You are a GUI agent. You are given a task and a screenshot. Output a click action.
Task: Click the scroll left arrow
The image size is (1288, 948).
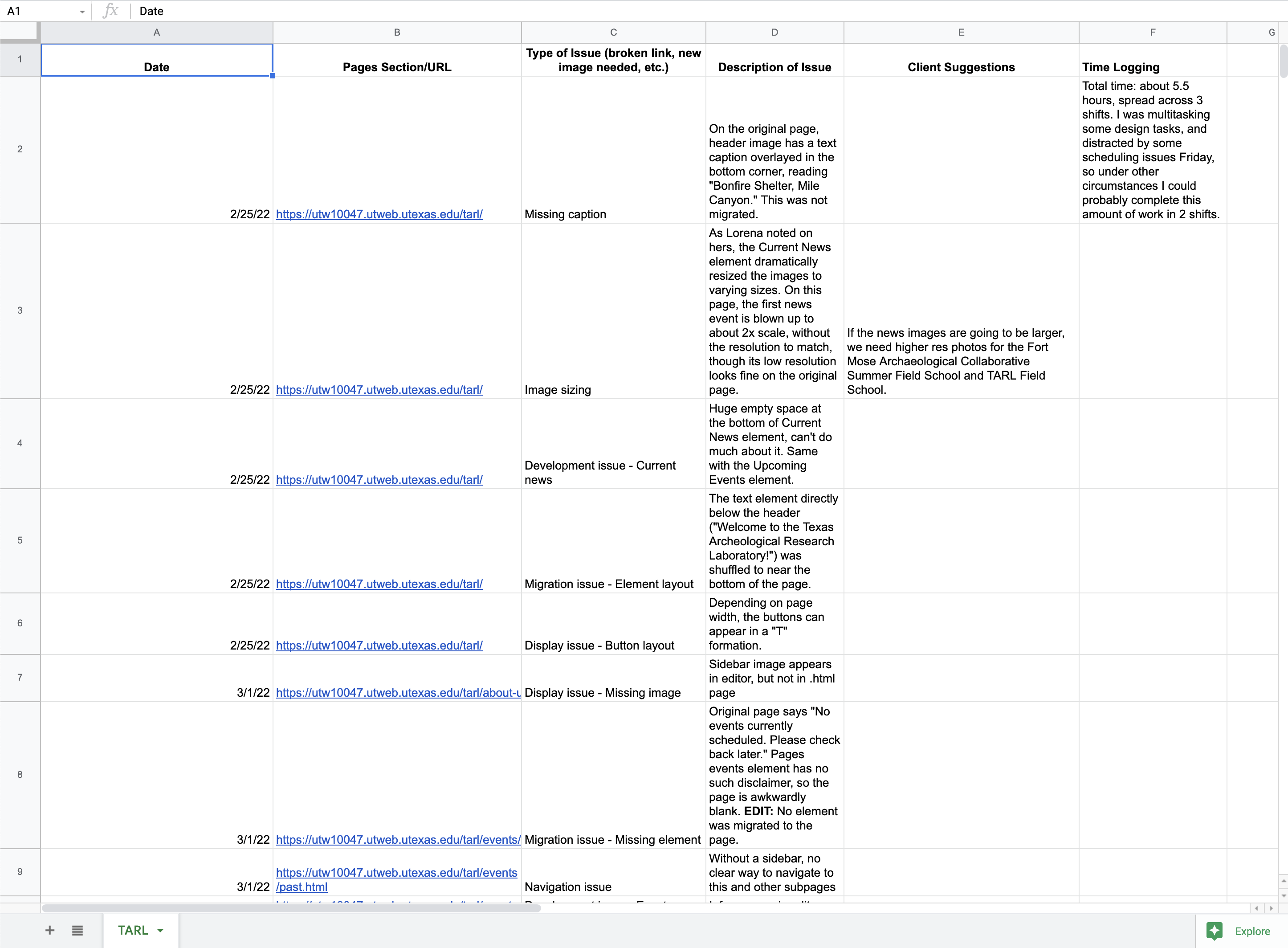(x=1256, y=908)
